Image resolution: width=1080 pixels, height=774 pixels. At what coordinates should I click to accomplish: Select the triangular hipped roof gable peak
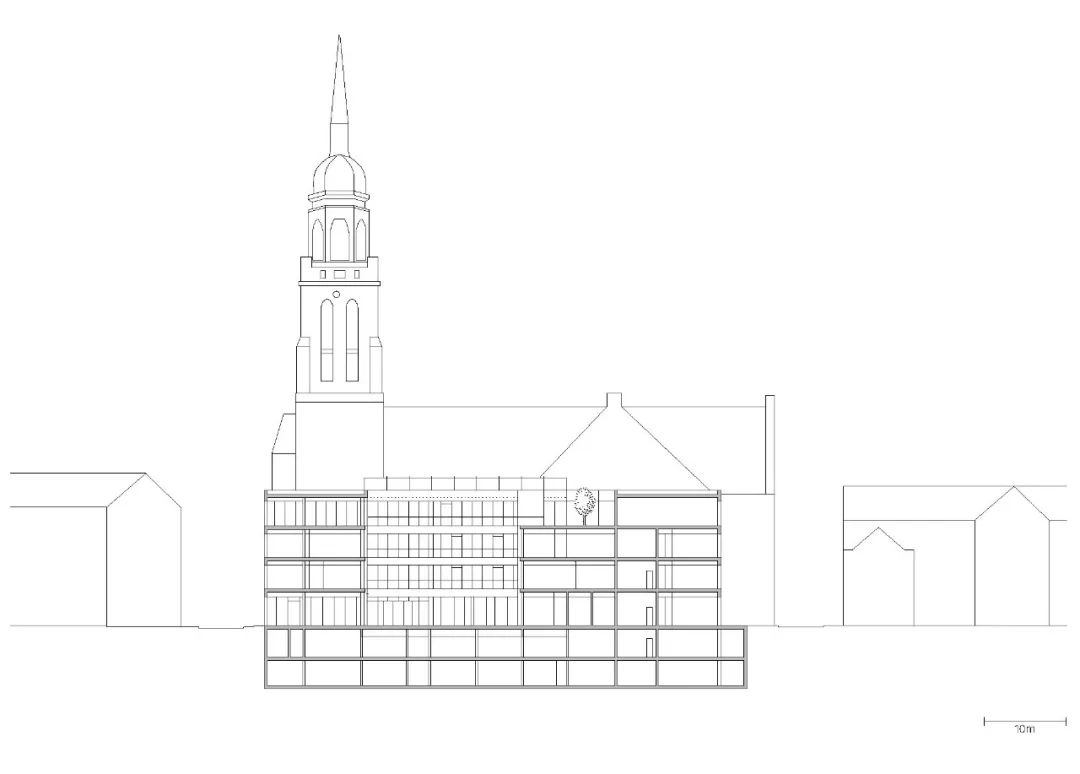pyautogui.click(x=613, y=402)
